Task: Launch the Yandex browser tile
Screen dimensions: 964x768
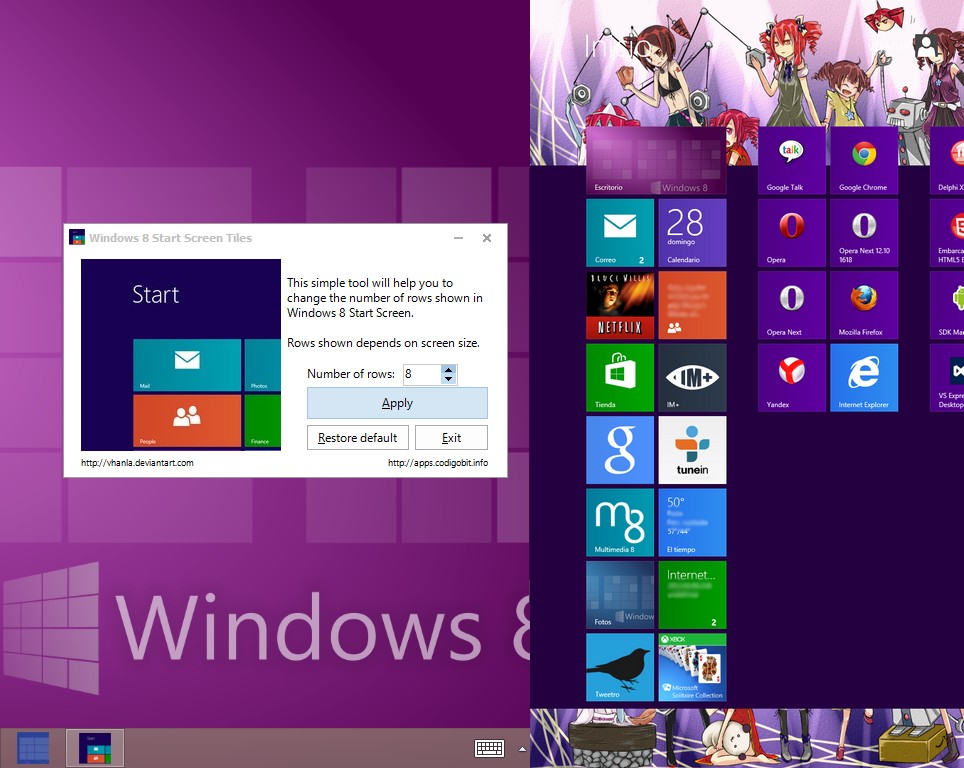Action: click(x=792, y=378)
